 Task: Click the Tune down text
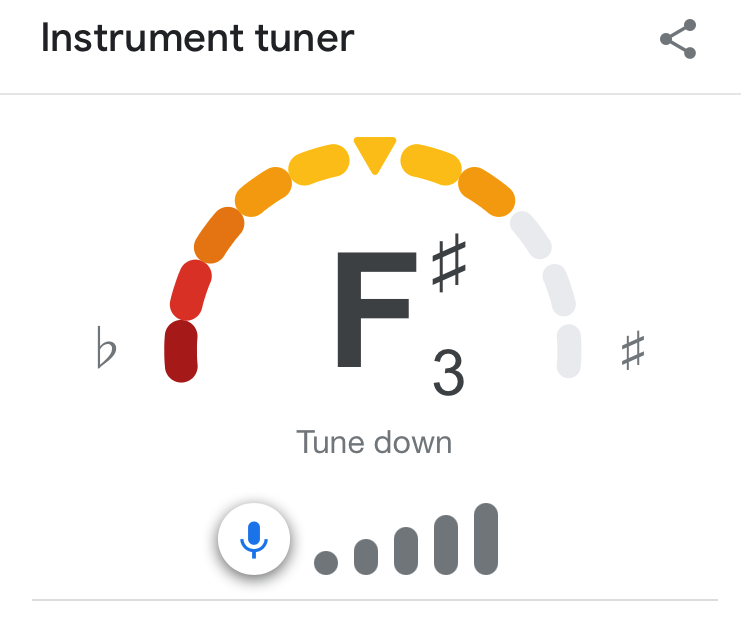pos(374,443)
